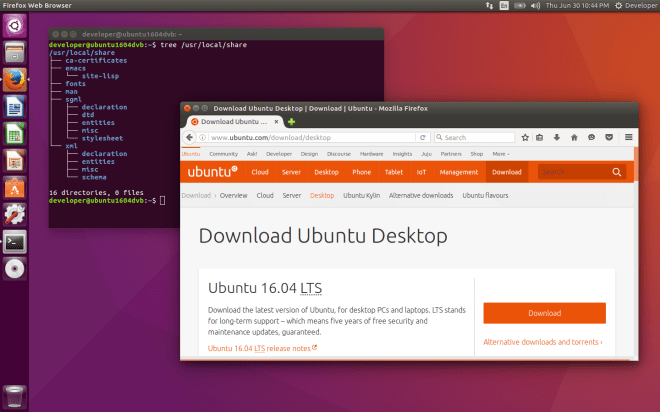Click the Firefox back button

(x=189, y=137)
